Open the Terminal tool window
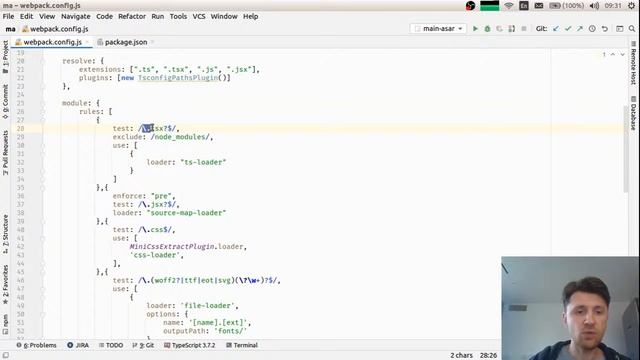 click(242, 345)
